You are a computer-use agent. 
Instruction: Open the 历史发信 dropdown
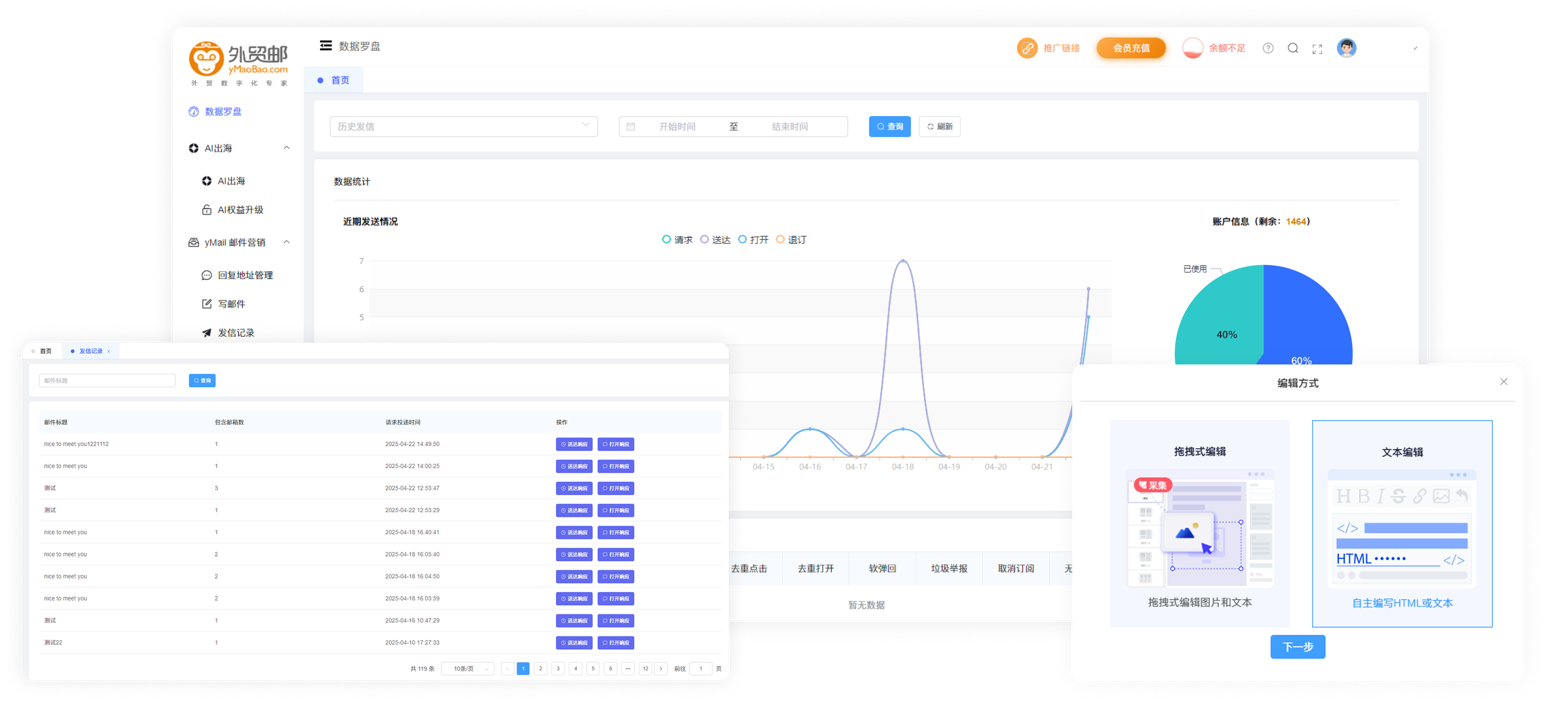tap(464, 127)
